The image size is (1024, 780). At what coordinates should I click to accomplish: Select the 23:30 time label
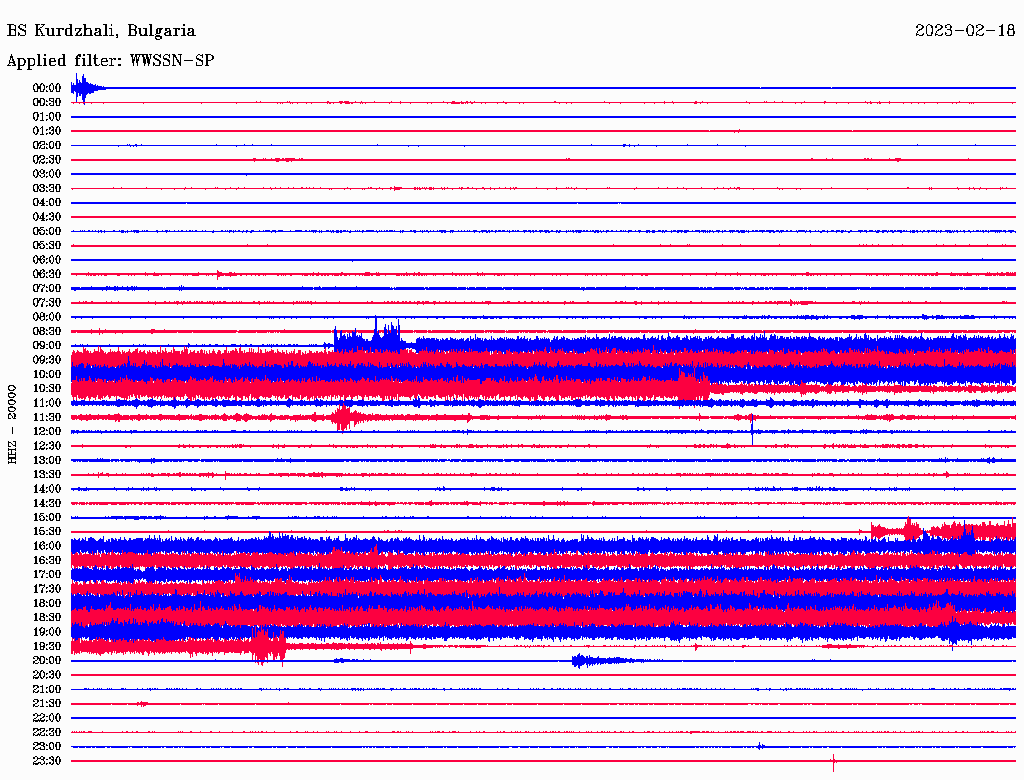(x=47, y=761)
